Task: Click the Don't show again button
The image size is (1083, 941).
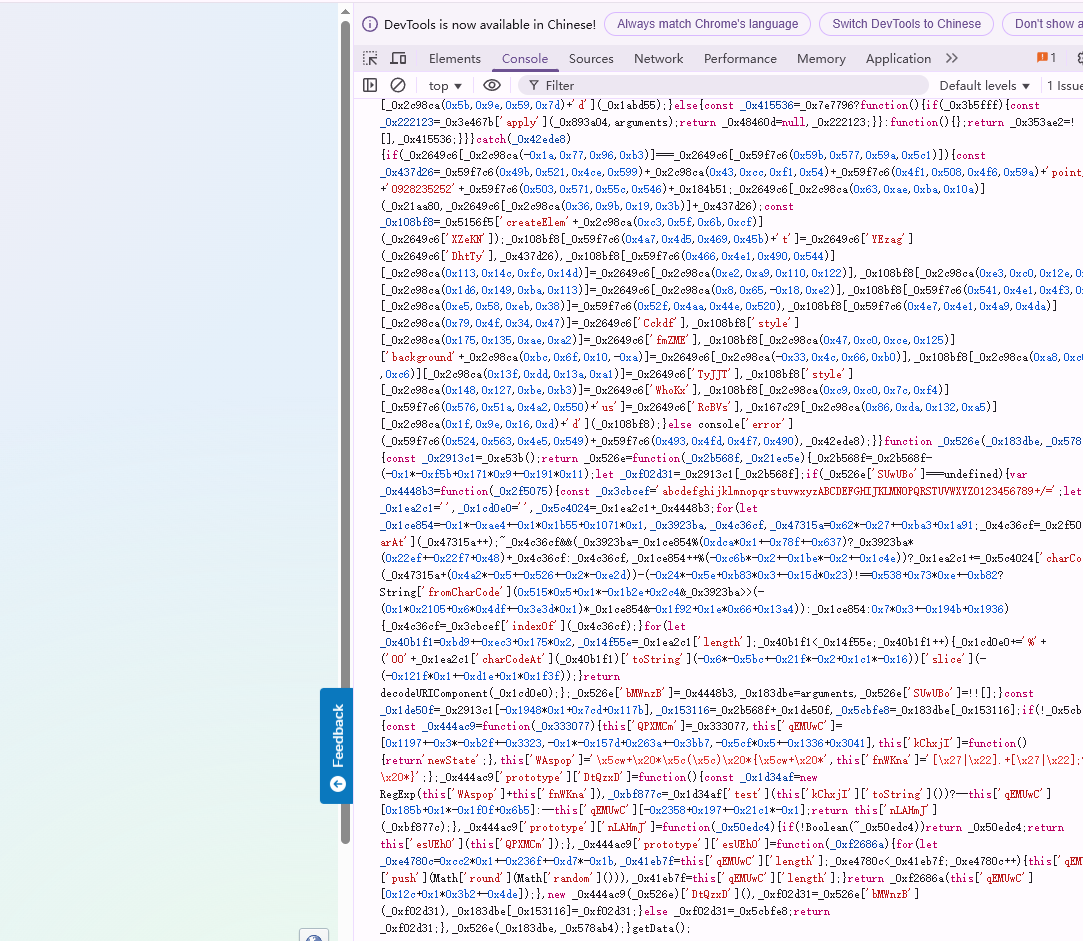Action: 1043,24
